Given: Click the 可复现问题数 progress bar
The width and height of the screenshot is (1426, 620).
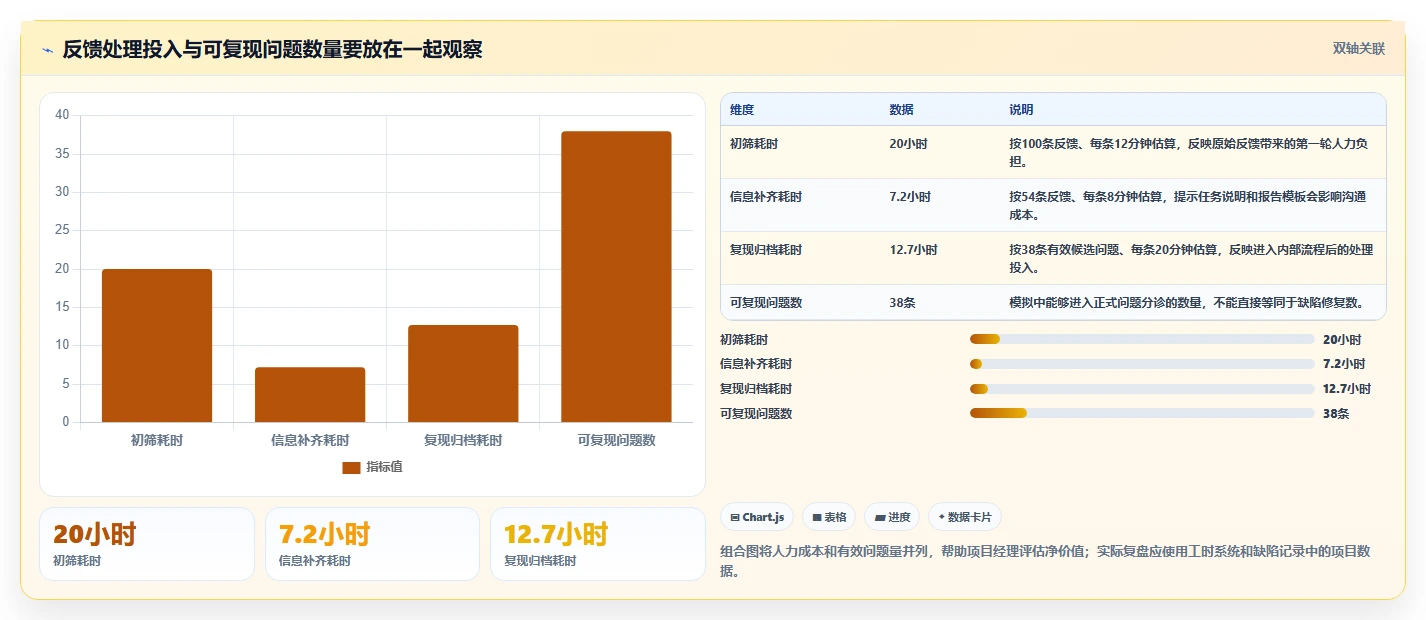Looking at the screenshot, I should pyautogui.click(x=1142, y=413).
